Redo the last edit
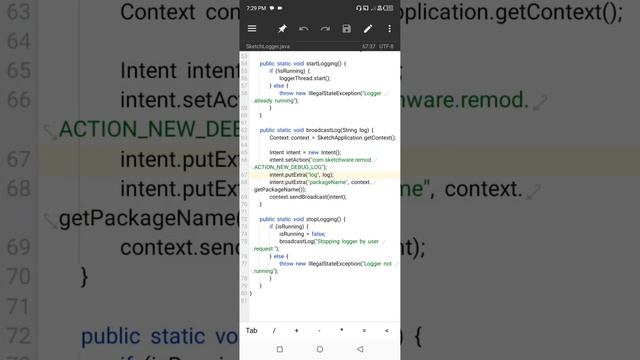Viewport: 640px width, 360px height. click(x=325, y=29)
